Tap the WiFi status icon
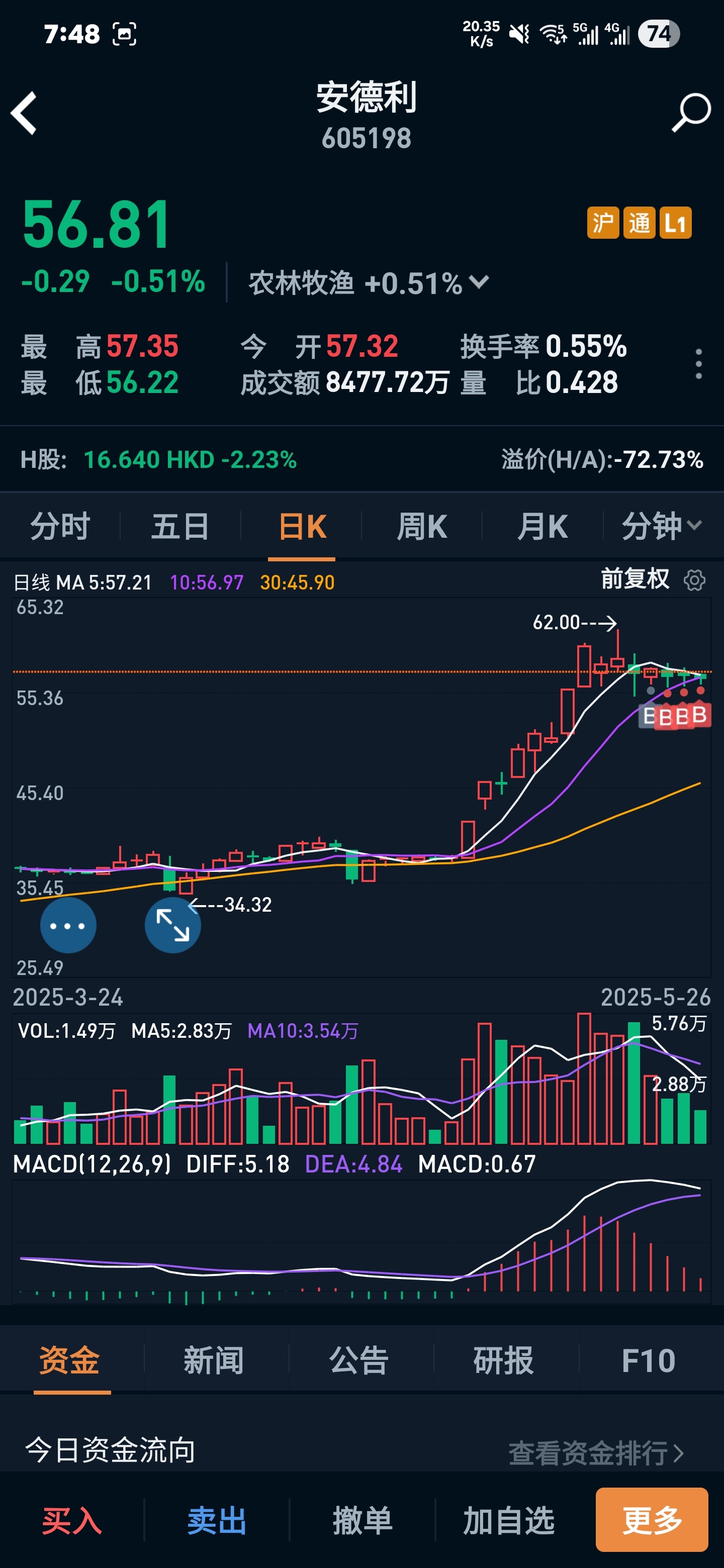724x1568 pixels. coord(554,34)
